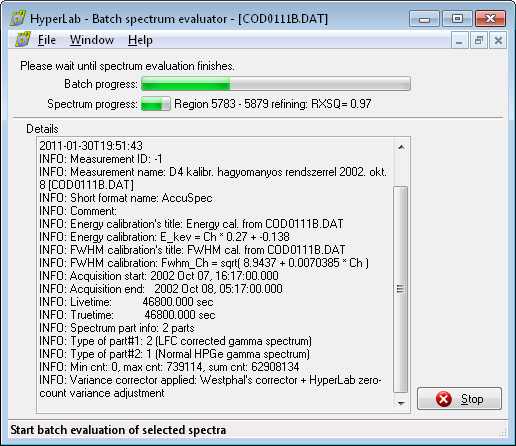Click the HyperLab icon in title bar
The height and width of the screenshot is (446, 516).
point(18,18)
